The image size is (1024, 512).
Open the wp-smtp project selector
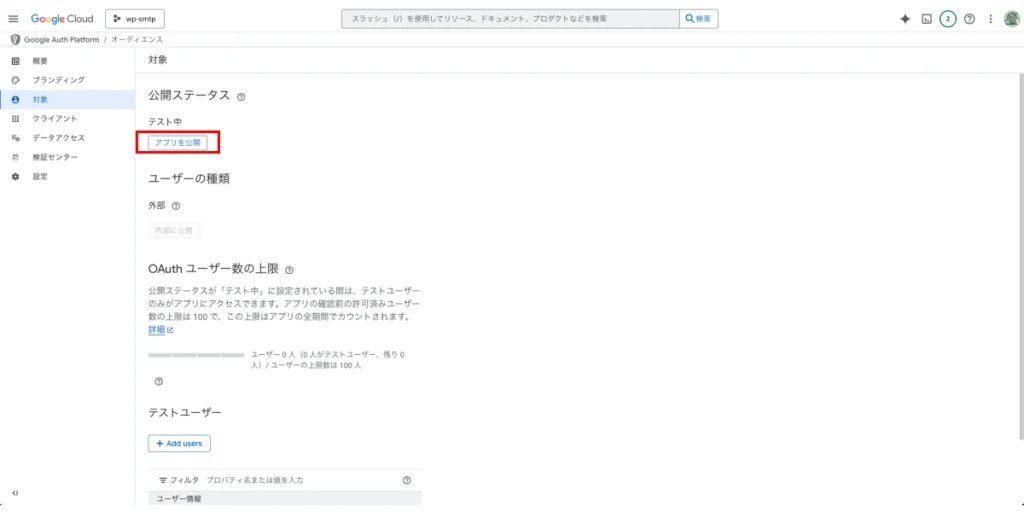click(135, 19)
